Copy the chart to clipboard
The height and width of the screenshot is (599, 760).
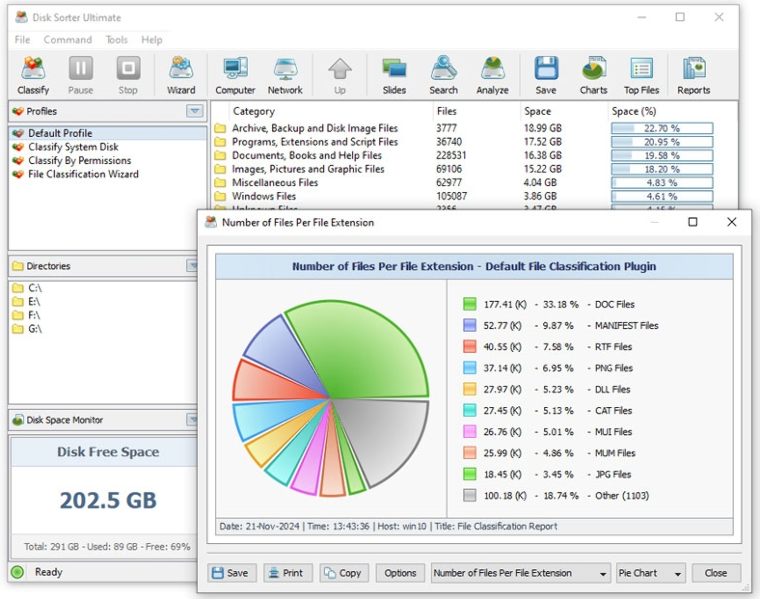344,573
